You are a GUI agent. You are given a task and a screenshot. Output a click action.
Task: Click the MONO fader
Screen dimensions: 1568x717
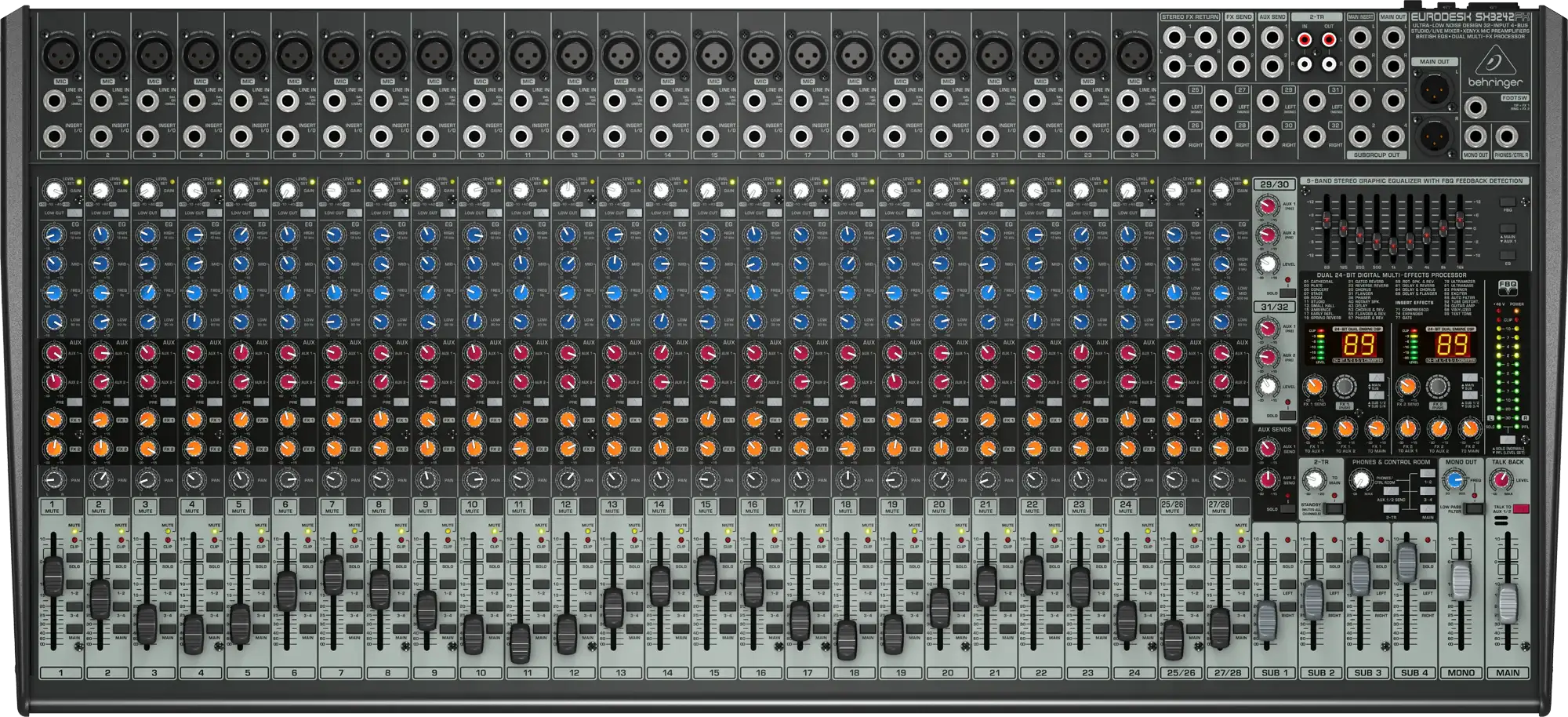click(x=1461, y=580)
